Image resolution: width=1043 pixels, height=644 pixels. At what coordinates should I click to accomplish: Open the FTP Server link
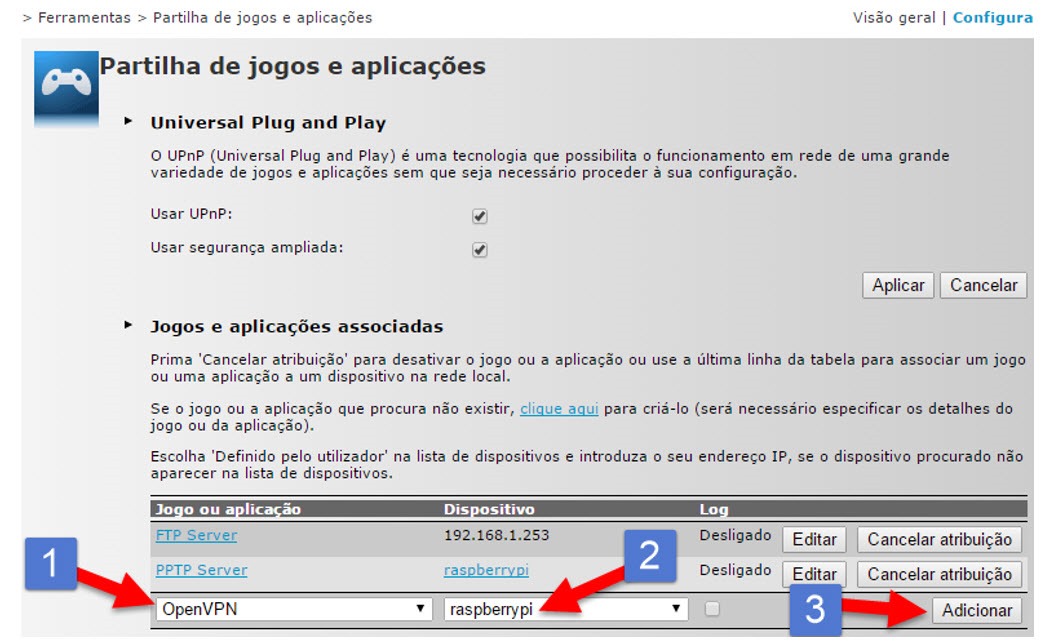(196, 535)
